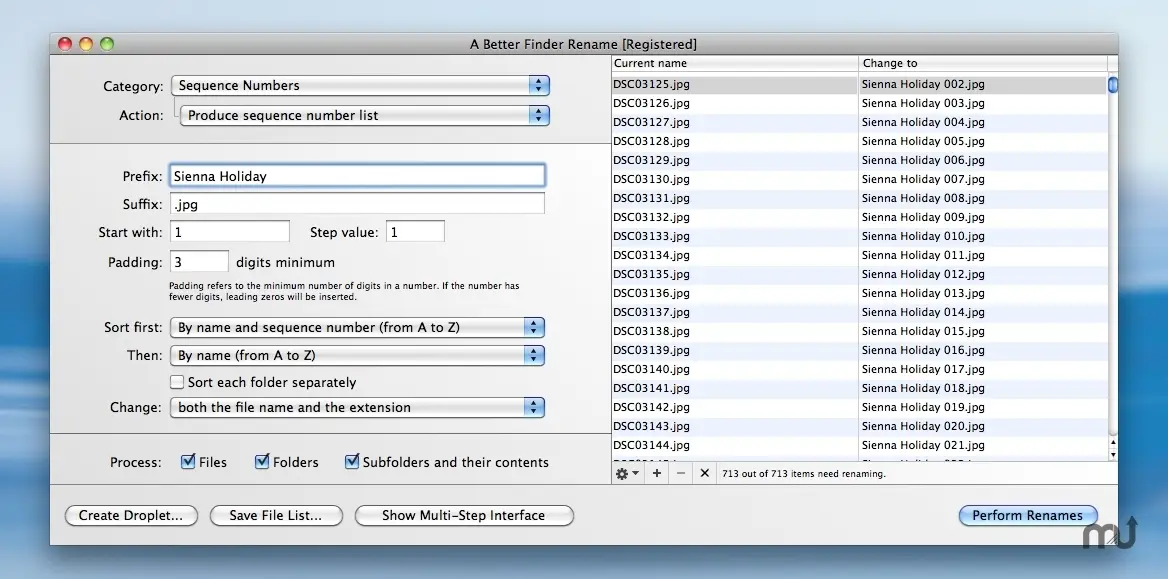Click the X icon to clear list
Viewport: 1168px width, 579px height.
[x=704, y=473]
